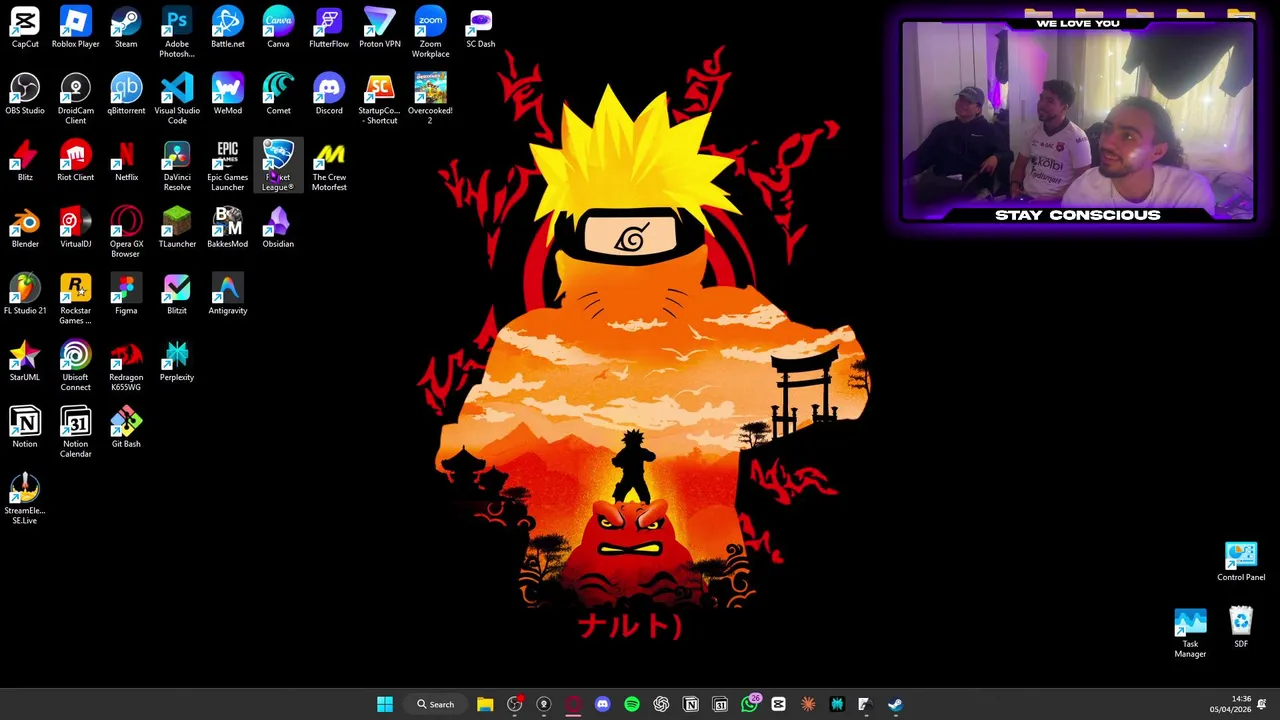The width and height of the screenshot is (1280, 720).
Task: Click the VirtualDJ desktop icon
Action: point(75,228)
